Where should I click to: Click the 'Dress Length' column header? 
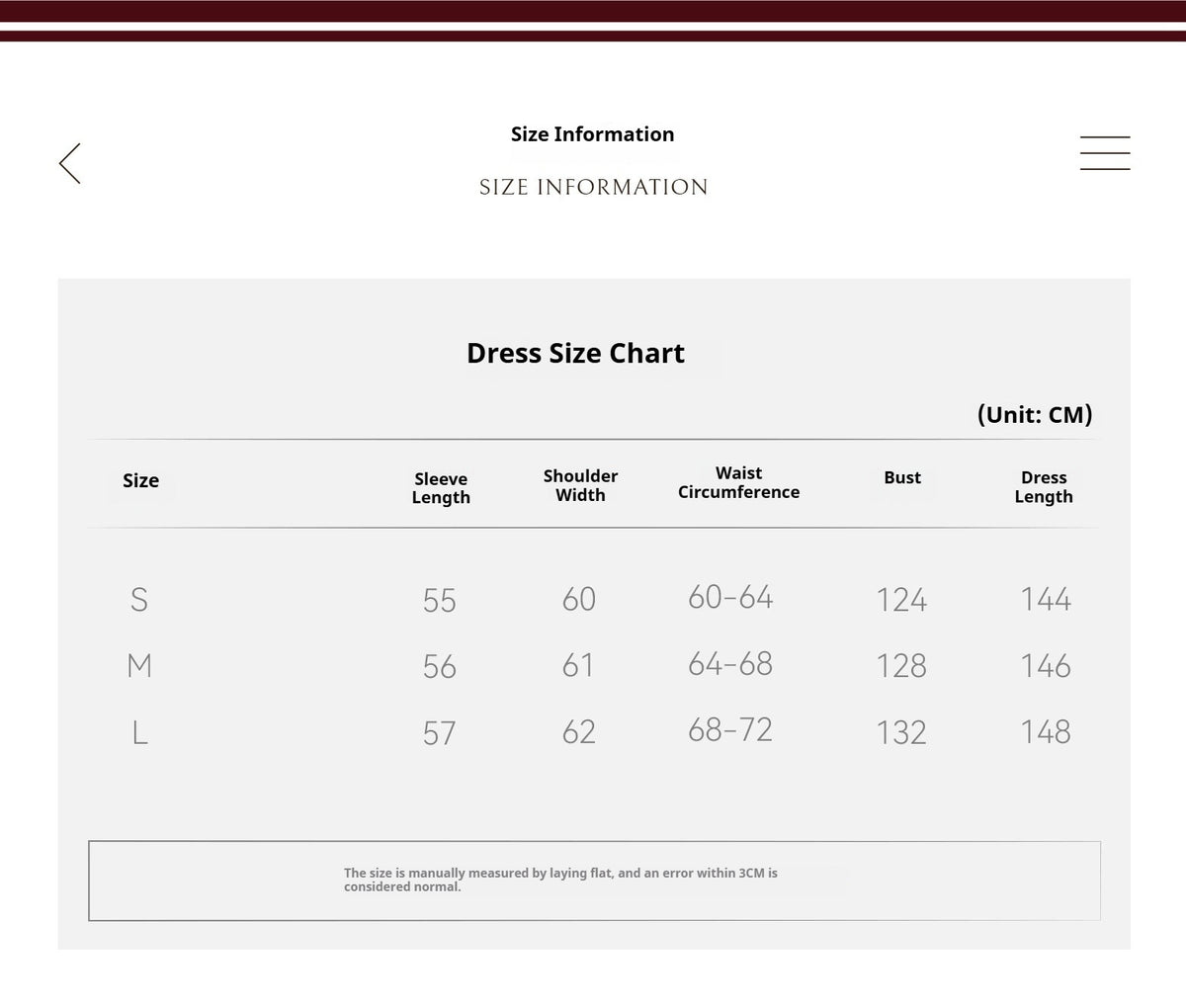click(x=1044, y=487)
